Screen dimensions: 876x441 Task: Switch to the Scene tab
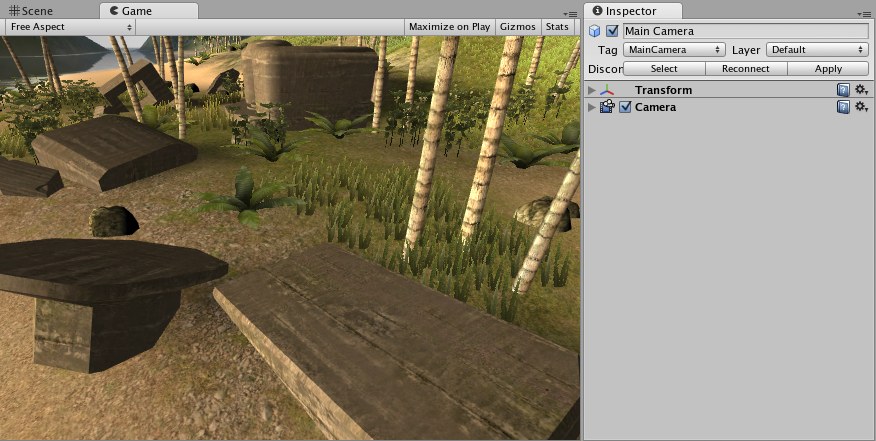(x=32, y=11)
